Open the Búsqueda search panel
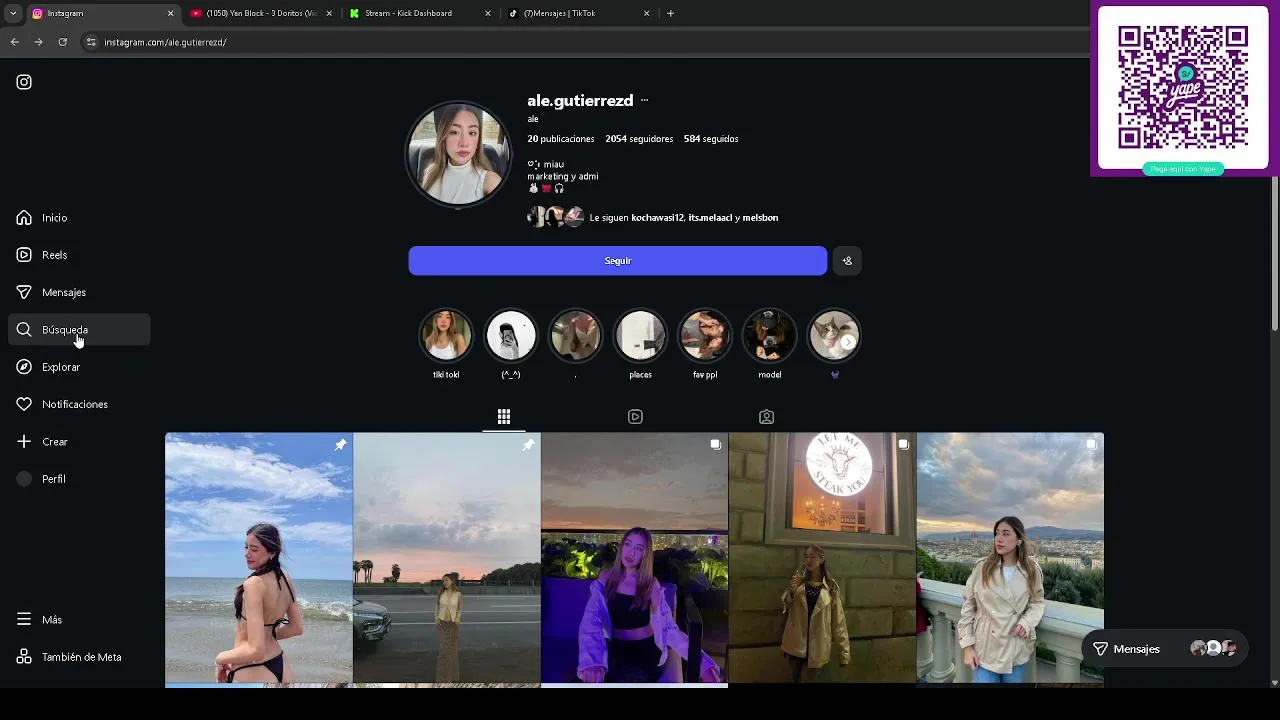The width and height of the screenshot is (1280, 720). (79, 330)
